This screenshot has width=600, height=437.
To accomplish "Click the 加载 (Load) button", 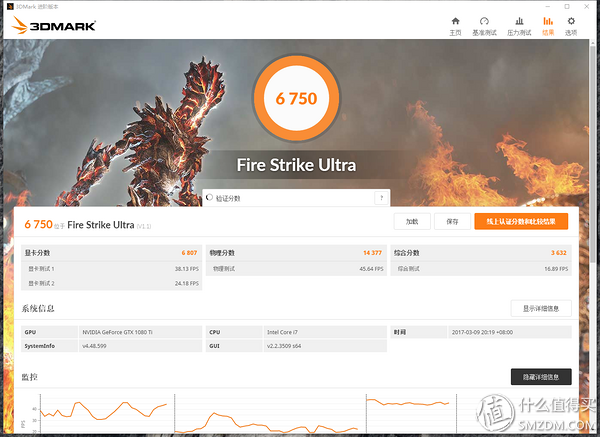I will click(x=412, y=222).
